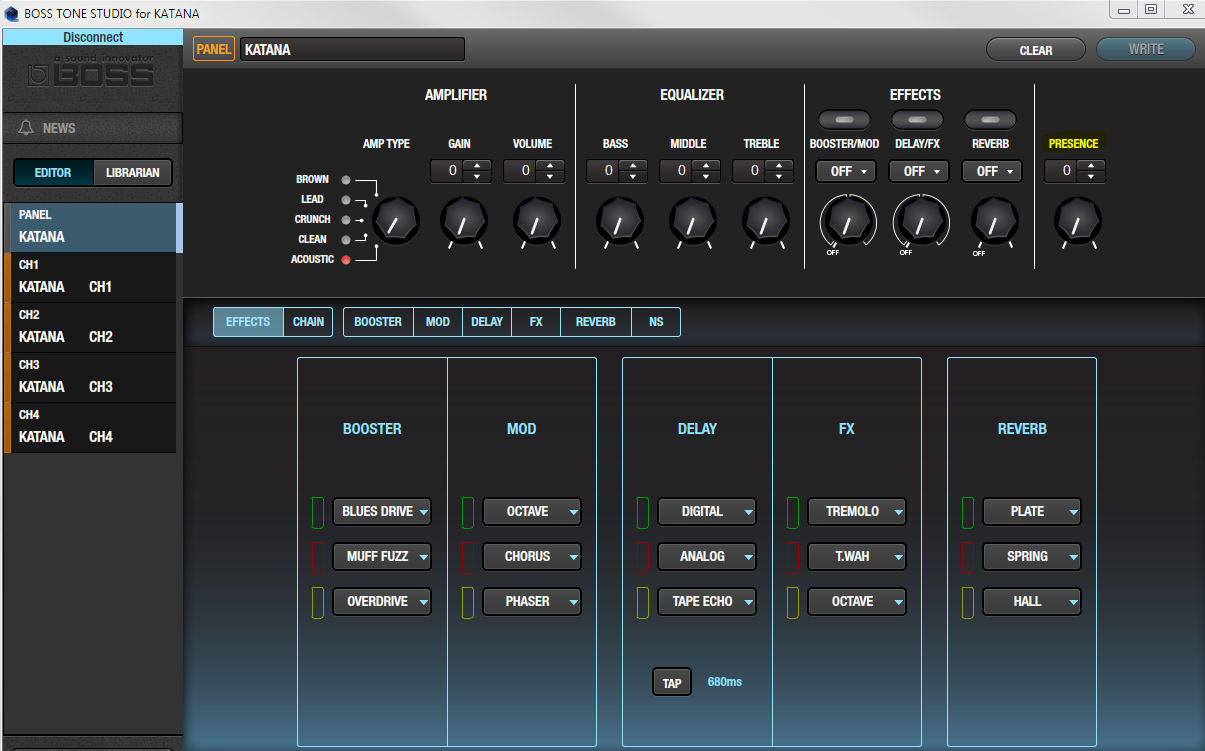The image size is (1205, 751).
Task: Click the orange Panel button
Action: pyautogui.click(x=214, y=49)
